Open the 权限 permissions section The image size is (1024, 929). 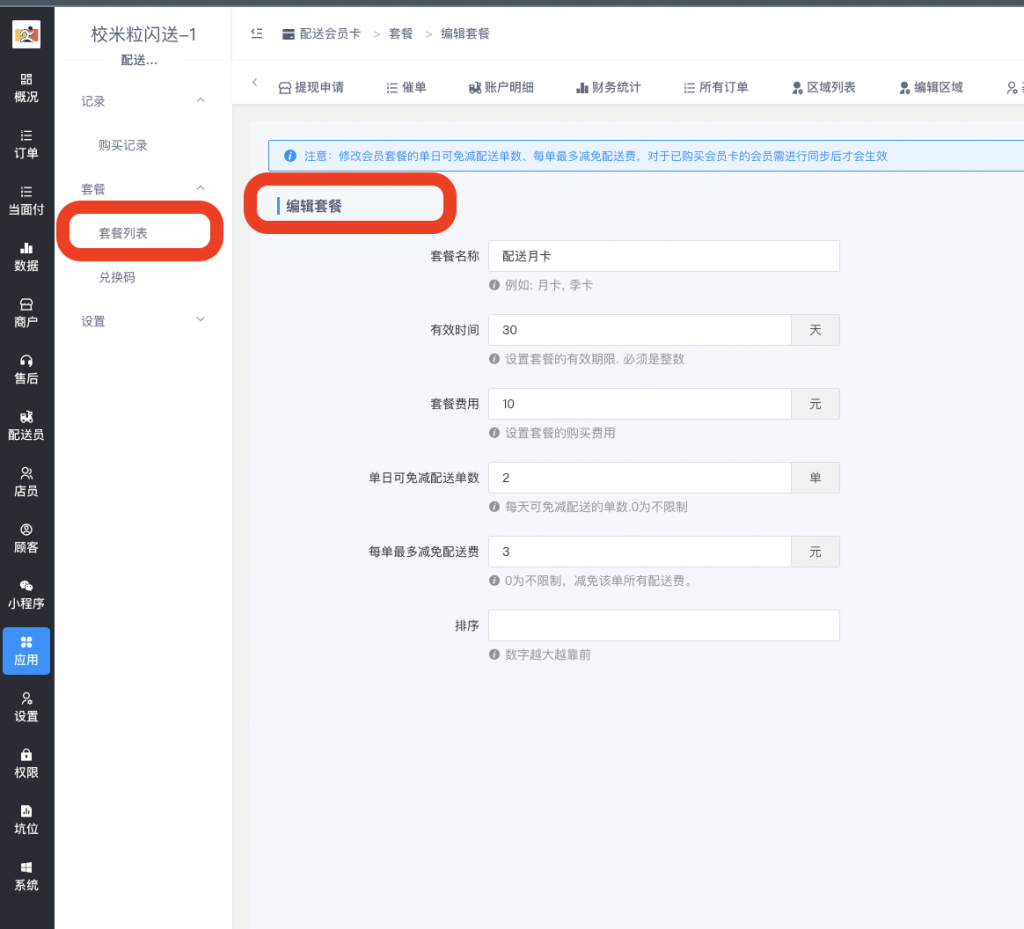point(25,763)
